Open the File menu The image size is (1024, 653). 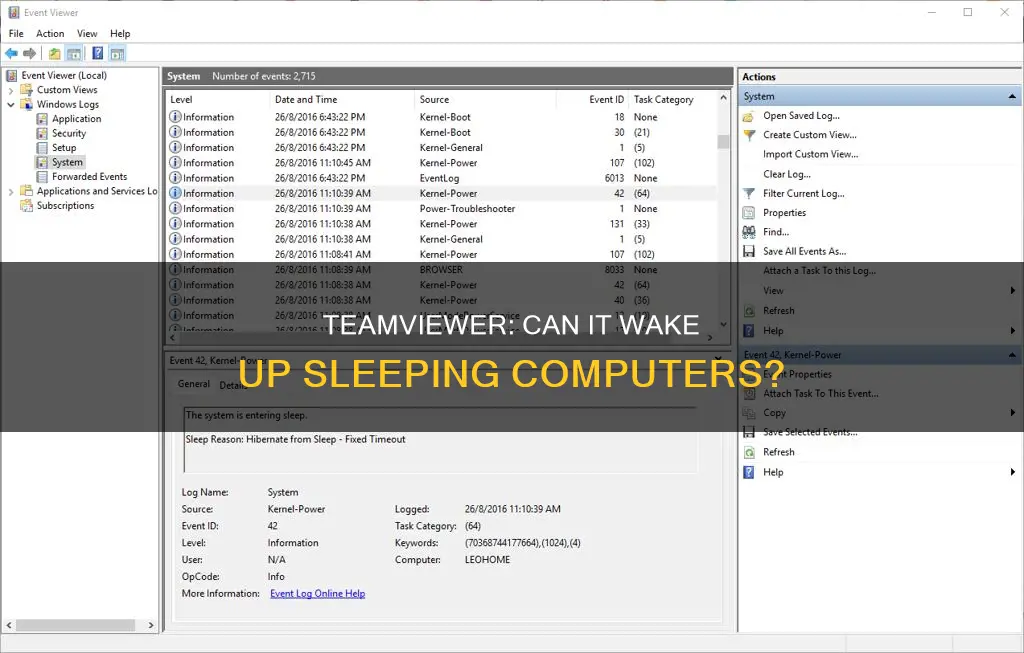[x=16, y=33]
